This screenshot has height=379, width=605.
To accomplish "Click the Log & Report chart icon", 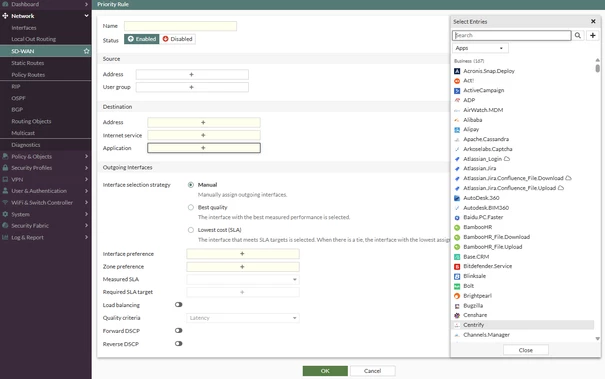I will [x=5, y=237].
